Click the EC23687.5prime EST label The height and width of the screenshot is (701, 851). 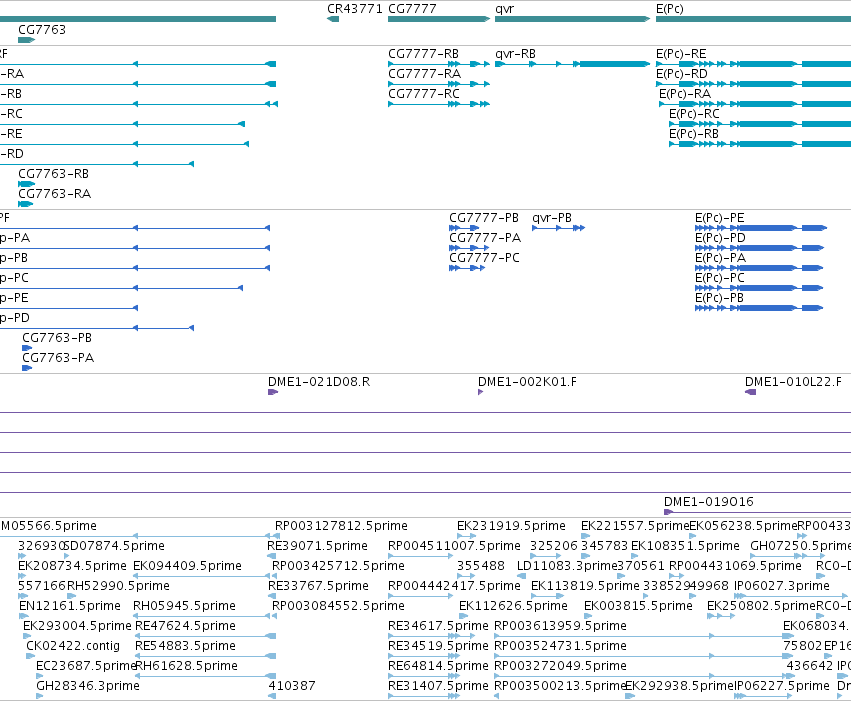[86, 666]
